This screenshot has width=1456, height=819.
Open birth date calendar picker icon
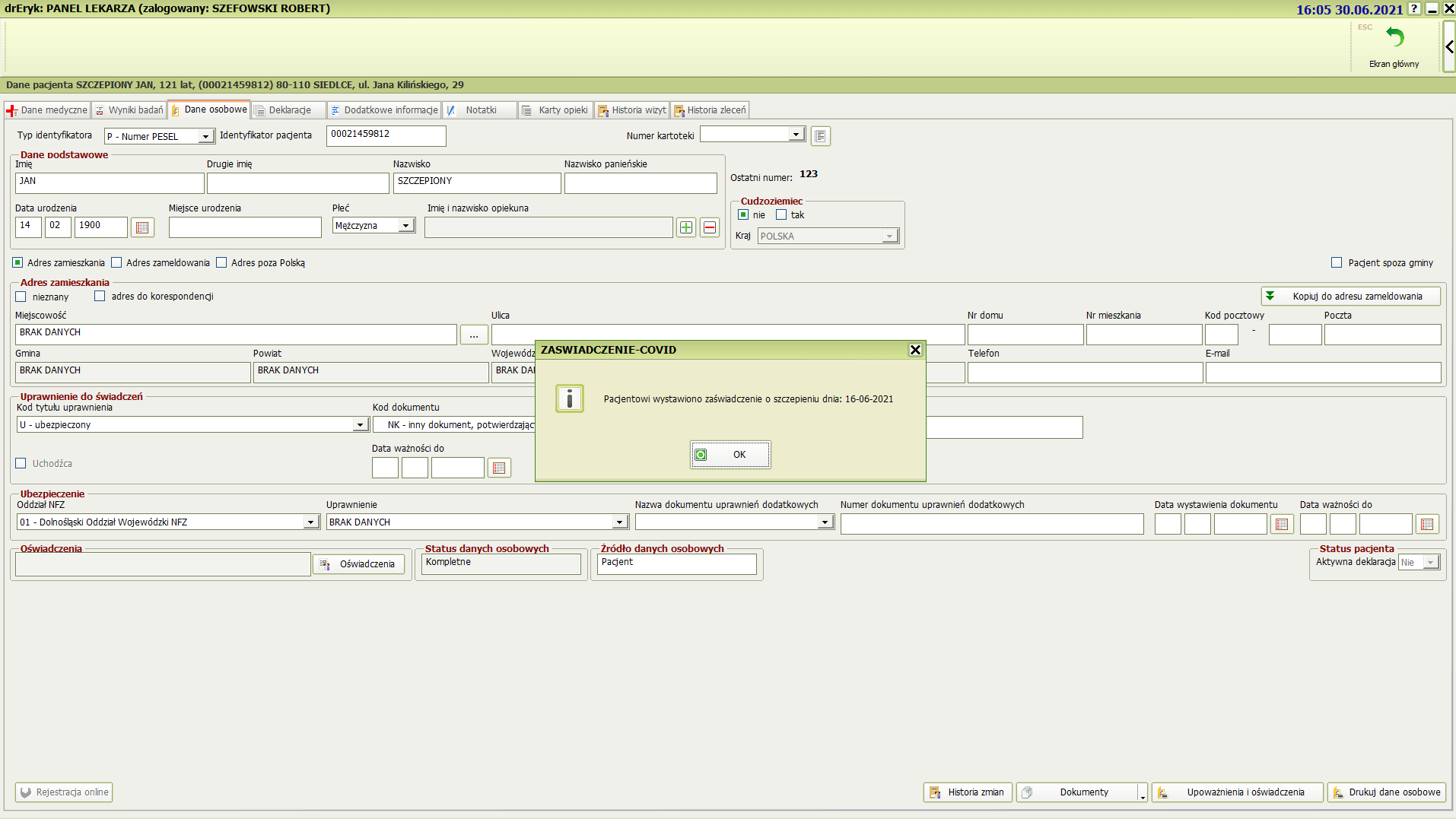142,227
